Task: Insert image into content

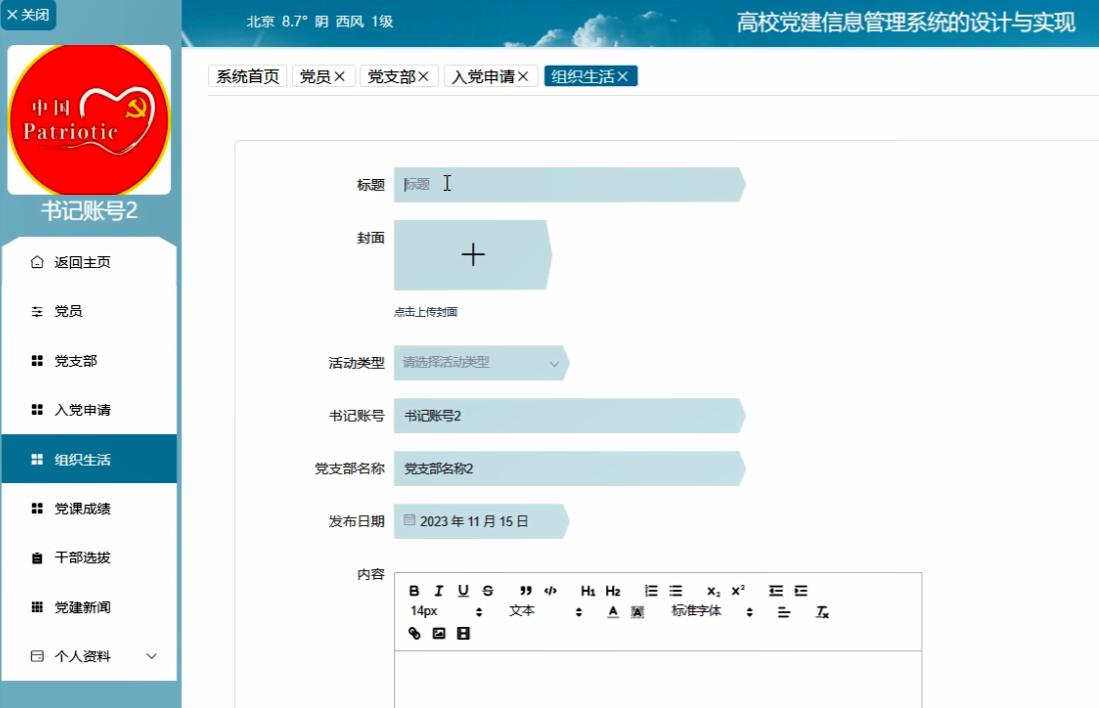Action: (439, 634)
